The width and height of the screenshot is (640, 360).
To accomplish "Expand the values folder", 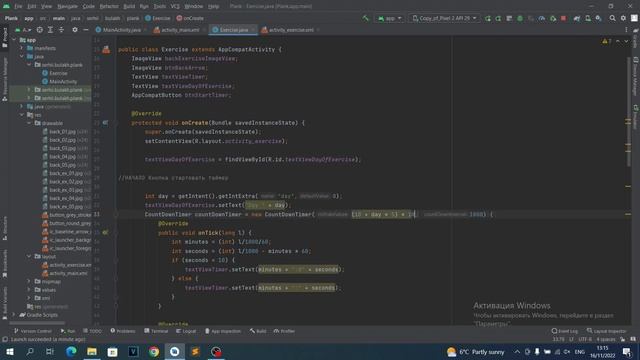I will point(29,290).
